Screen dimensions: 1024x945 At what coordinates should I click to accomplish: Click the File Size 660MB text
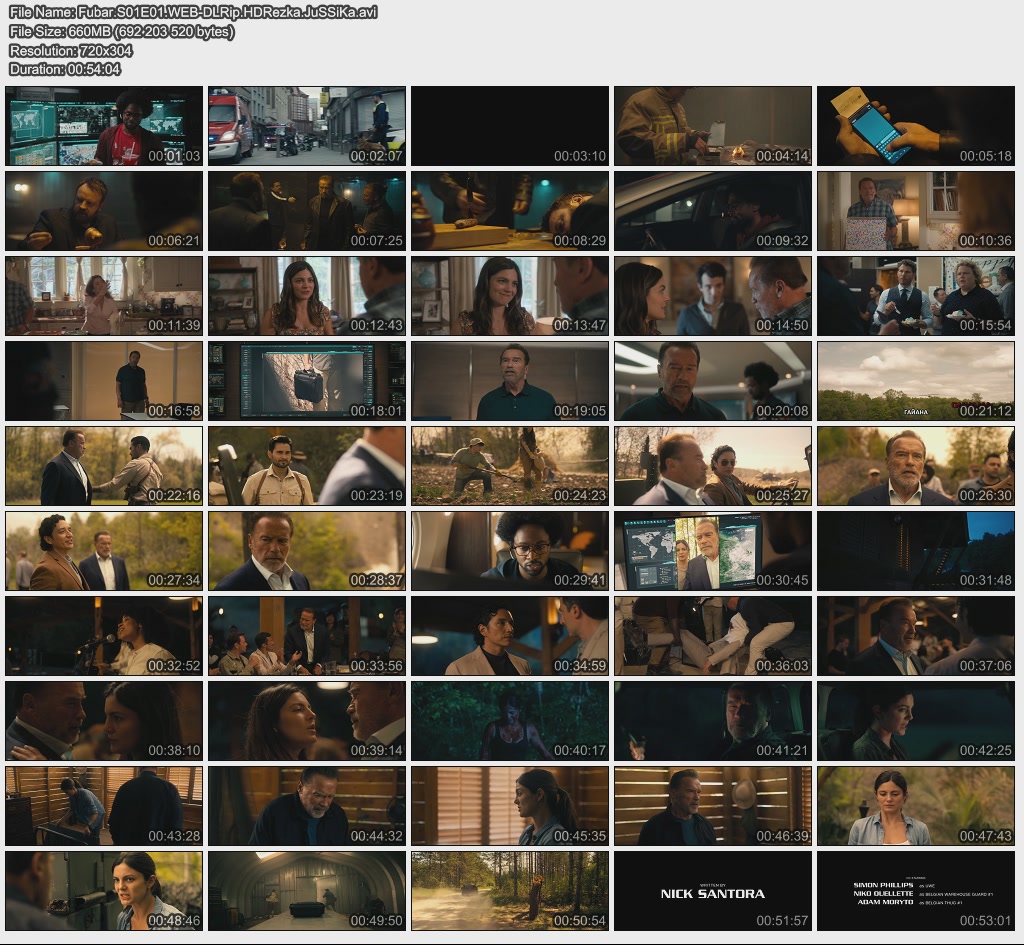(x=121, y=31)
